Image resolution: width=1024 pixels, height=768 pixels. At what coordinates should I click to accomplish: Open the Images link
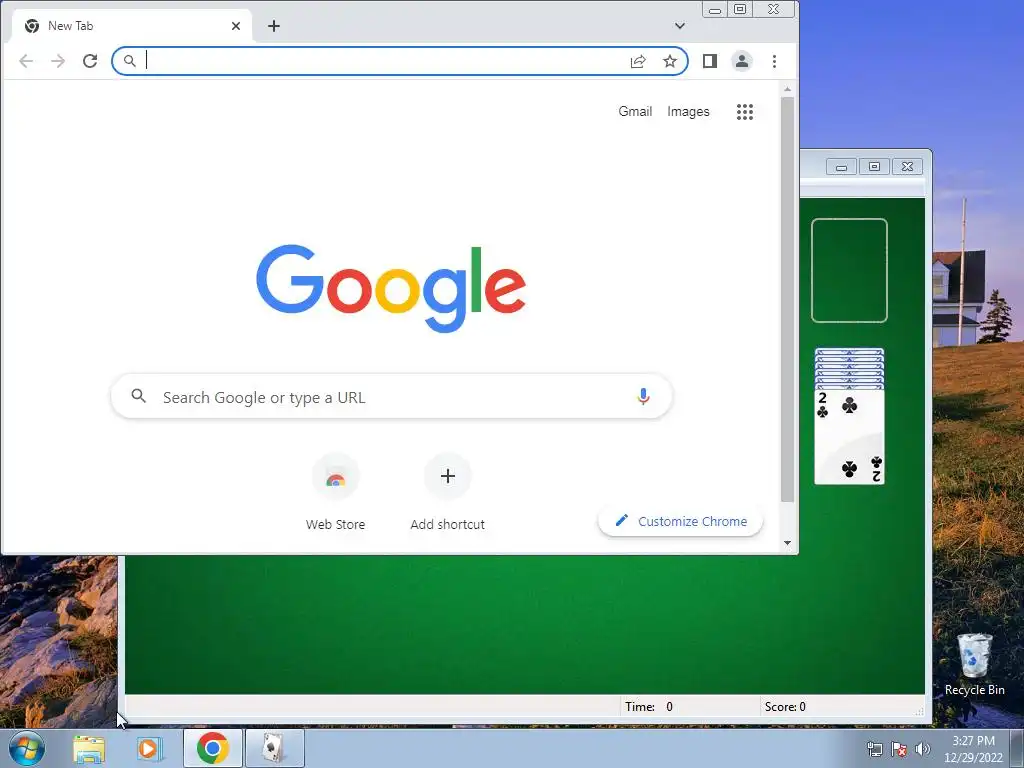point(688,112)
